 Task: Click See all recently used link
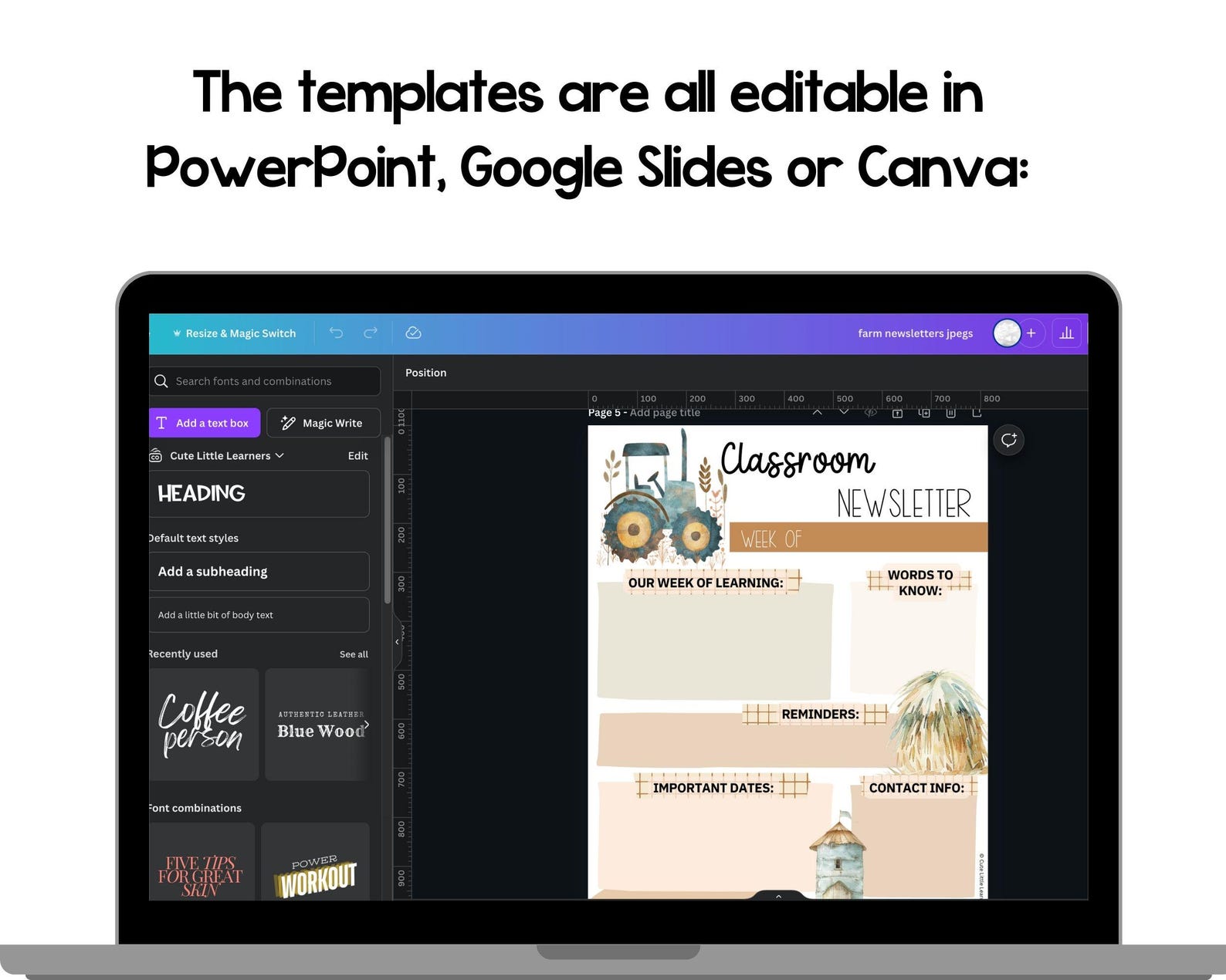click(x=354, y=654)
